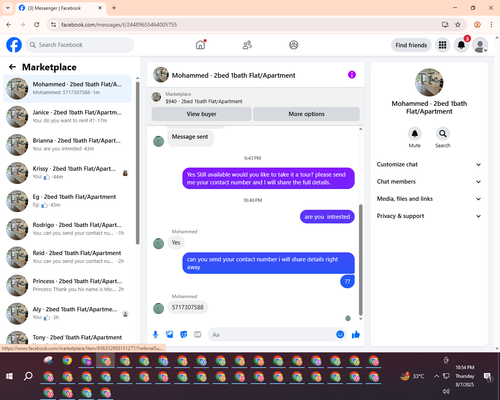The width and height of the screenshot is (500, 400).
Task: Open Tony 2bed 1bath conversation
Action: [68, 337]
